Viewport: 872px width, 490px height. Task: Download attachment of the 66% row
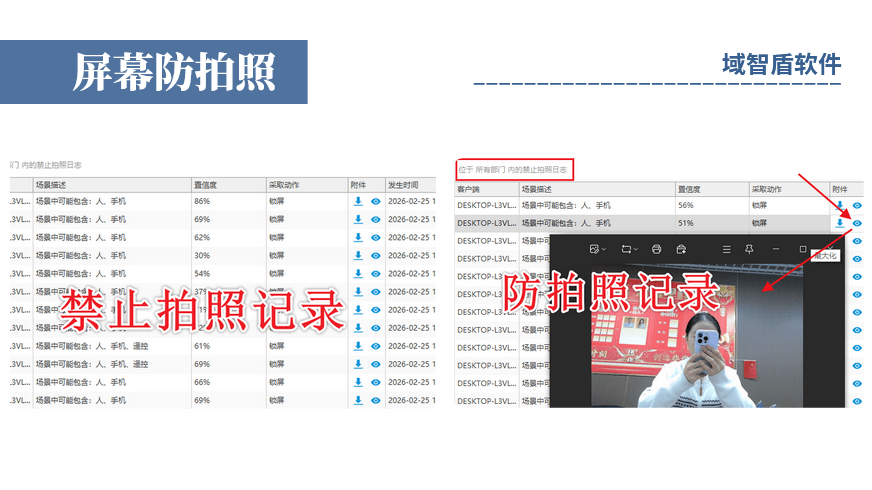358,382
